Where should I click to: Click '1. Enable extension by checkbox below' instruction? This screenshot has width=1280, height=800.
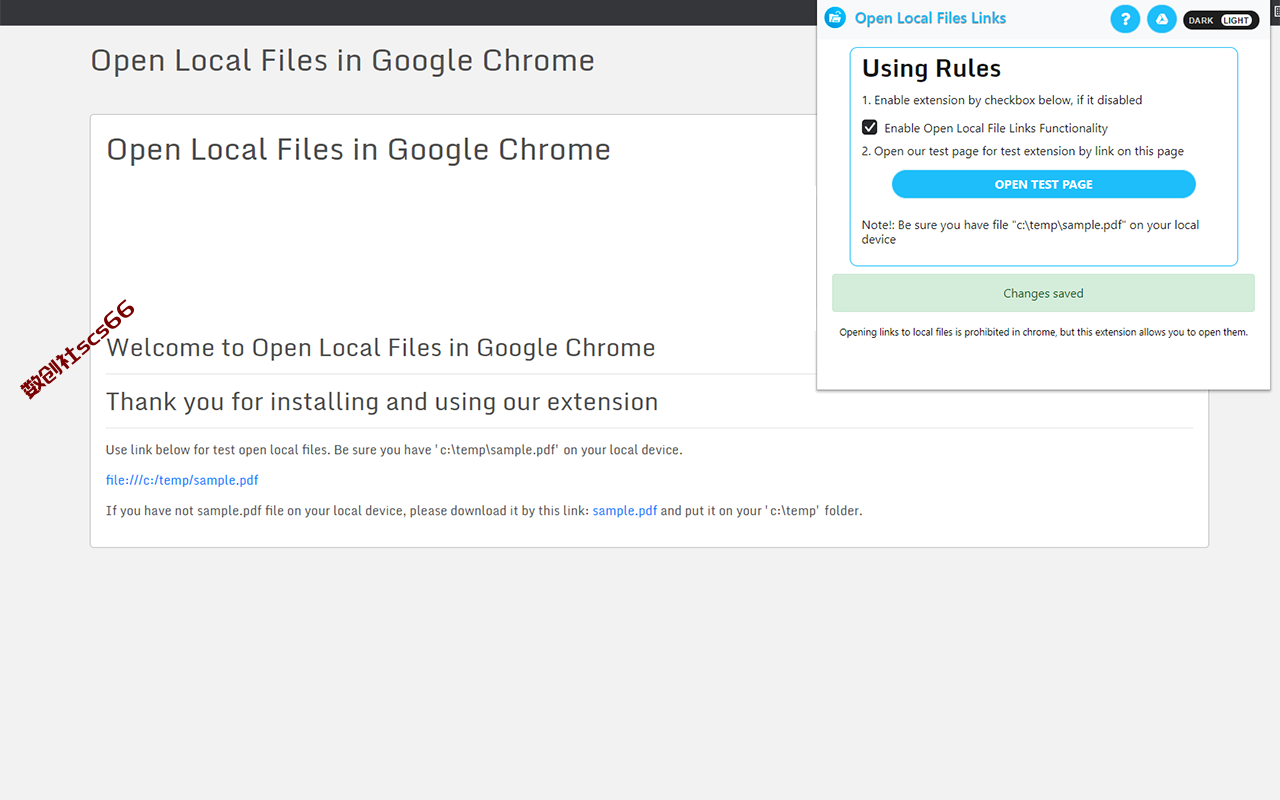[x=1002, y=100]
